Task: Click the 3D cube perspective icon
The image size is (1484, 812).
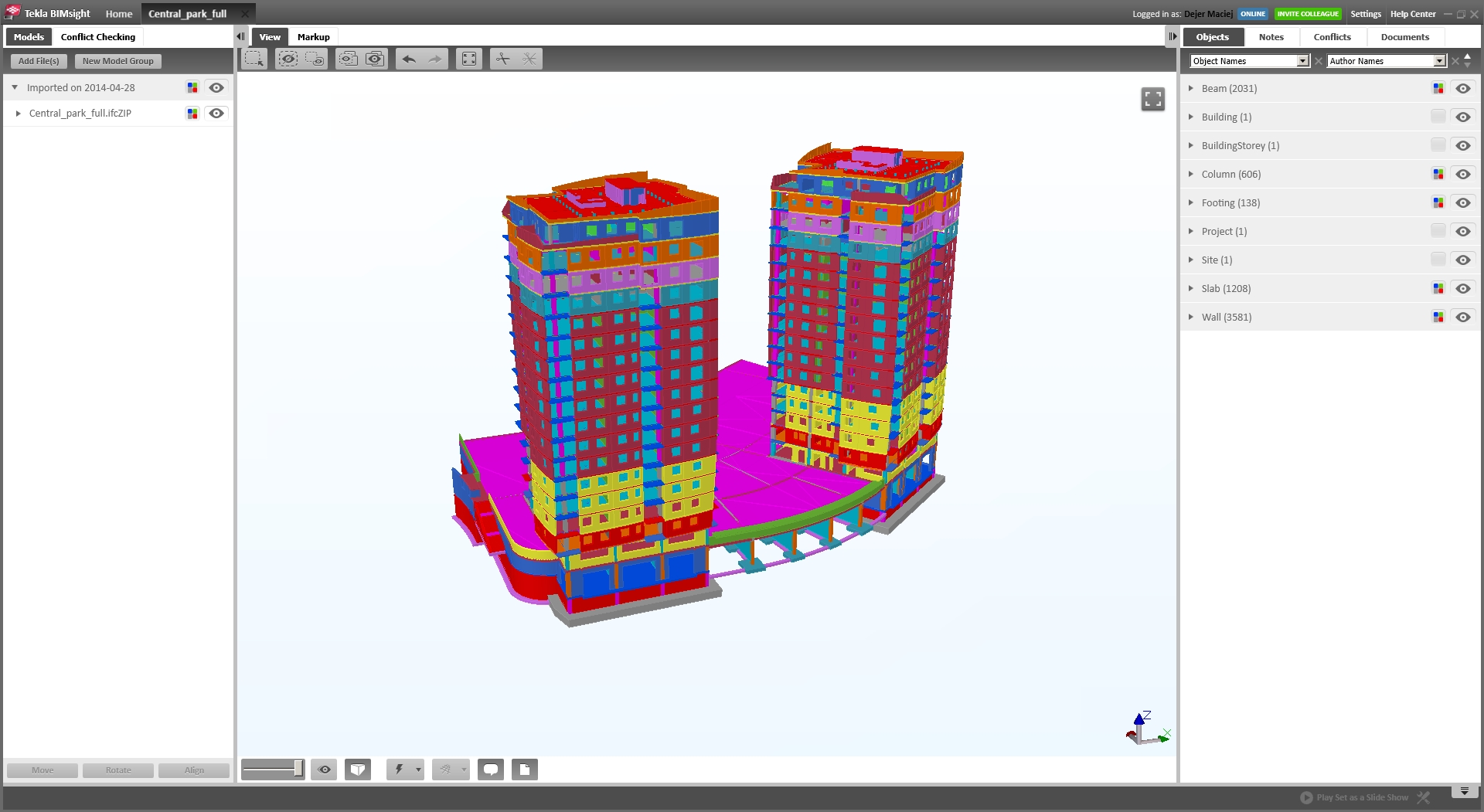Action: (358, 770)
